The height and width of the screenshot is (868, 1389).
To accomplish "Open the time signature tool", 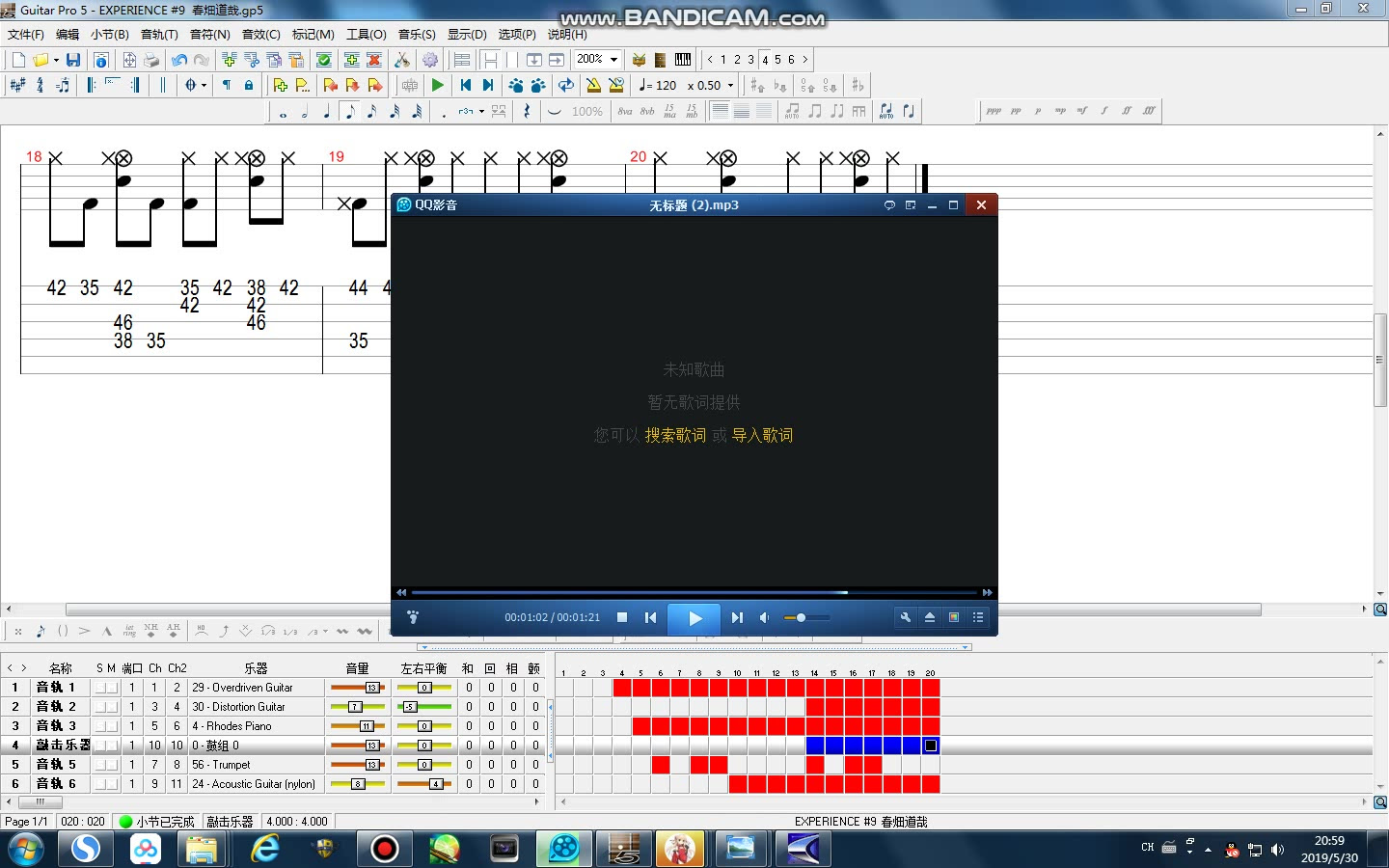I will pos(40,85).
